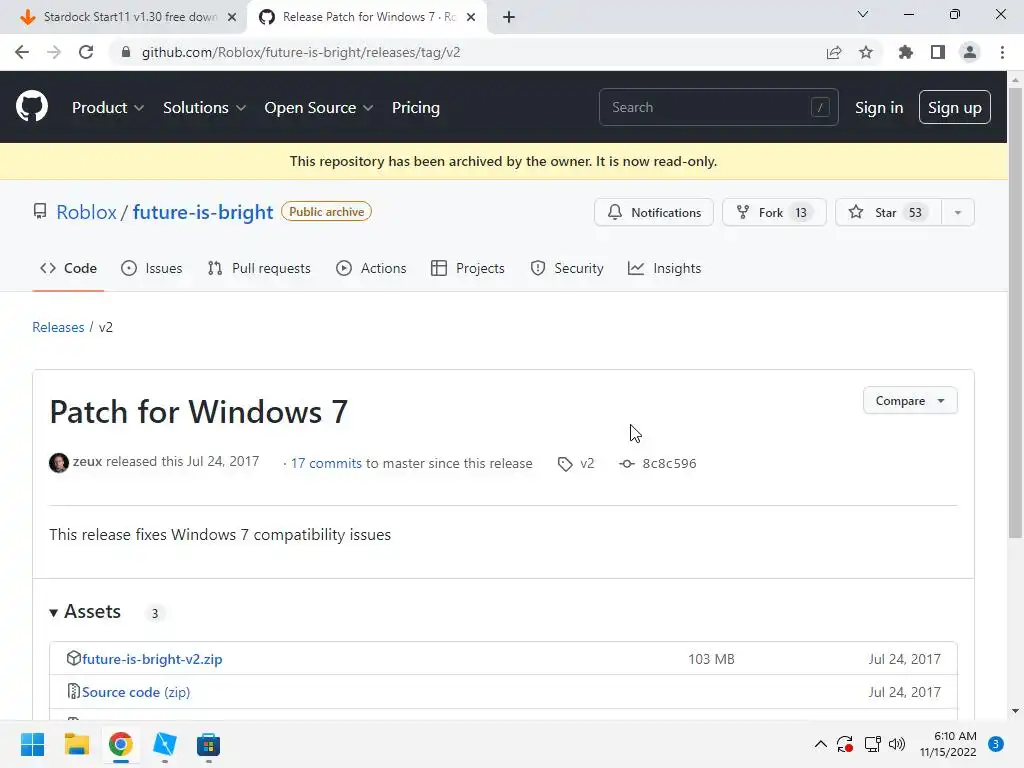Viewport: 1024px width, 768px height.
Task: Open the Code tab
Action: (x=69, y=268)
